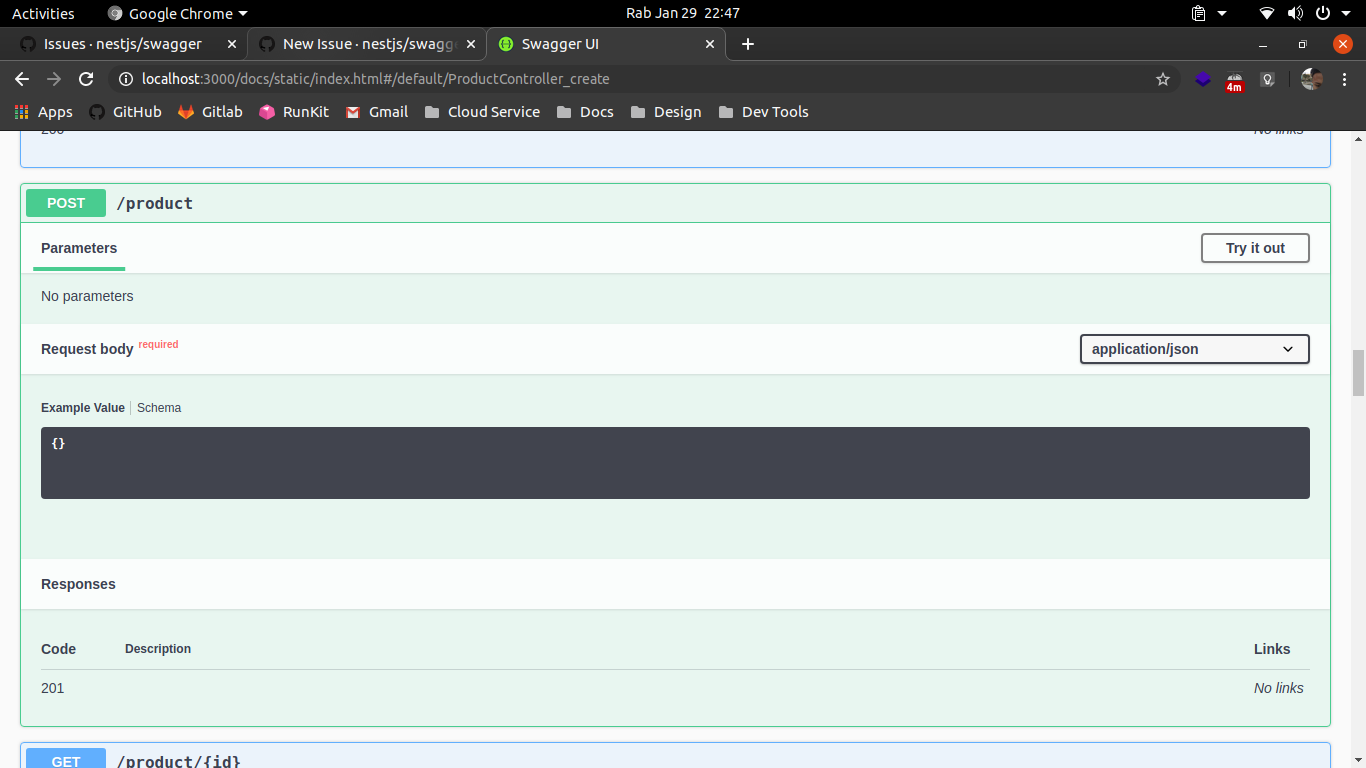
Task: Click the site info icon in address bar
Action: [126, 78]
